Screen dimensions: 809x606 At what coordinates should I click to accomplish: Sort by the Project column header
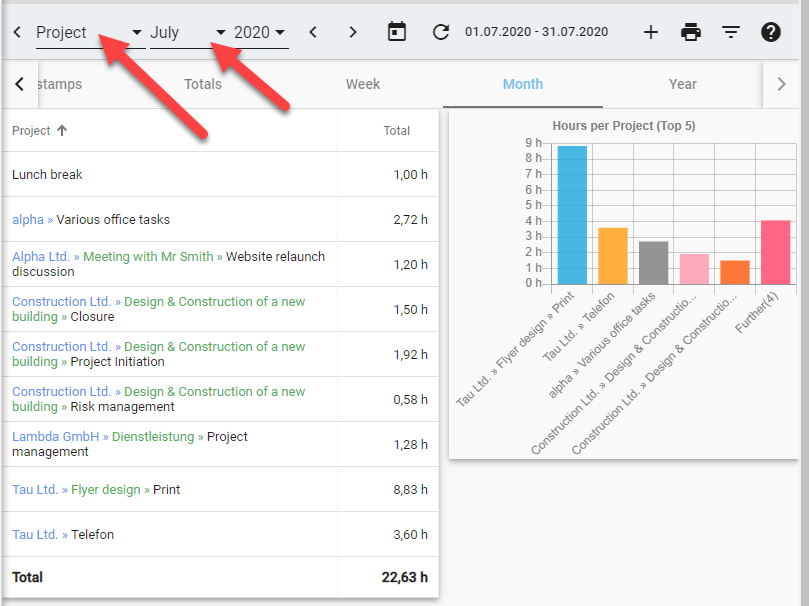31,131
